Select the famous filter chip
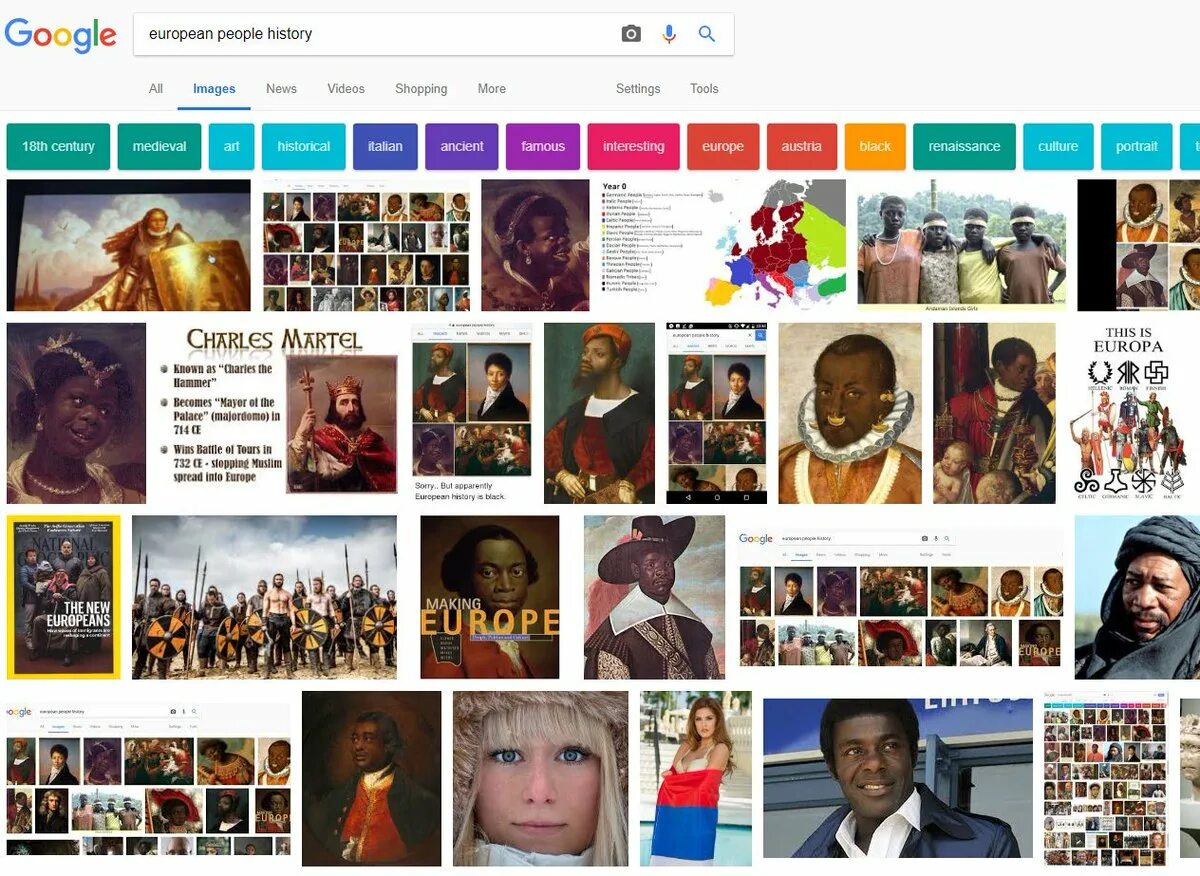This screenshot has width=1200, height=876. point(543,146)
